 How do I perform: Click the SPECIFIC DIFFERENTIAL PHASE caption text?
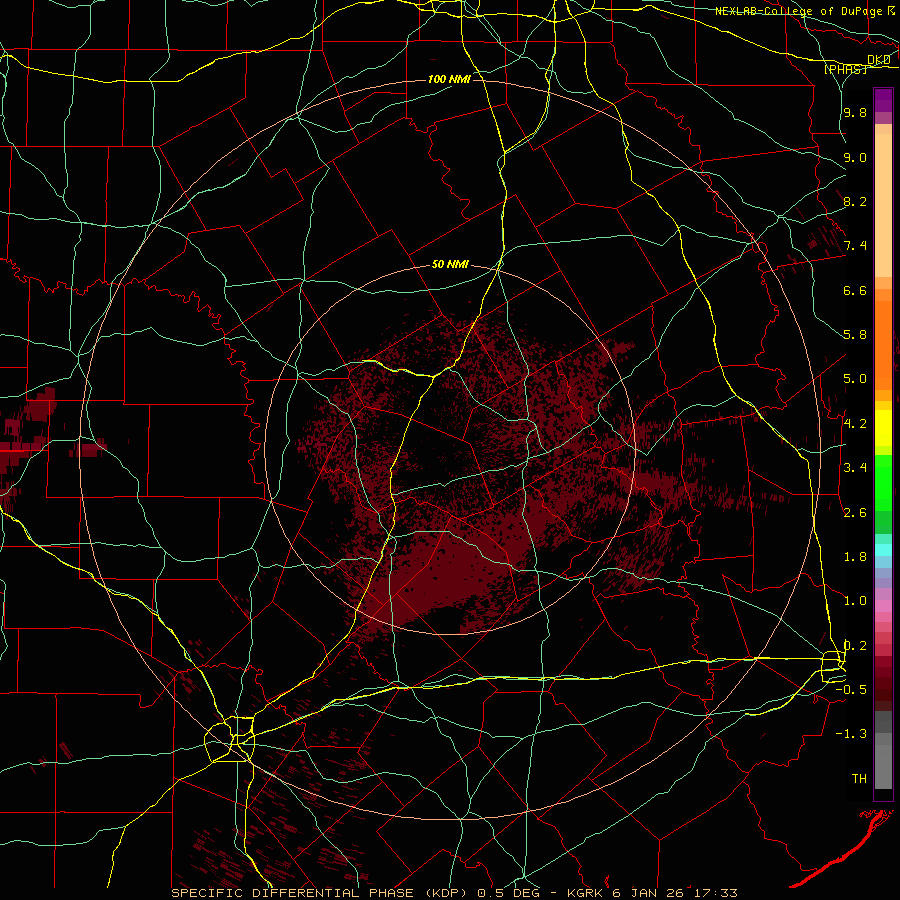point(292,893)
